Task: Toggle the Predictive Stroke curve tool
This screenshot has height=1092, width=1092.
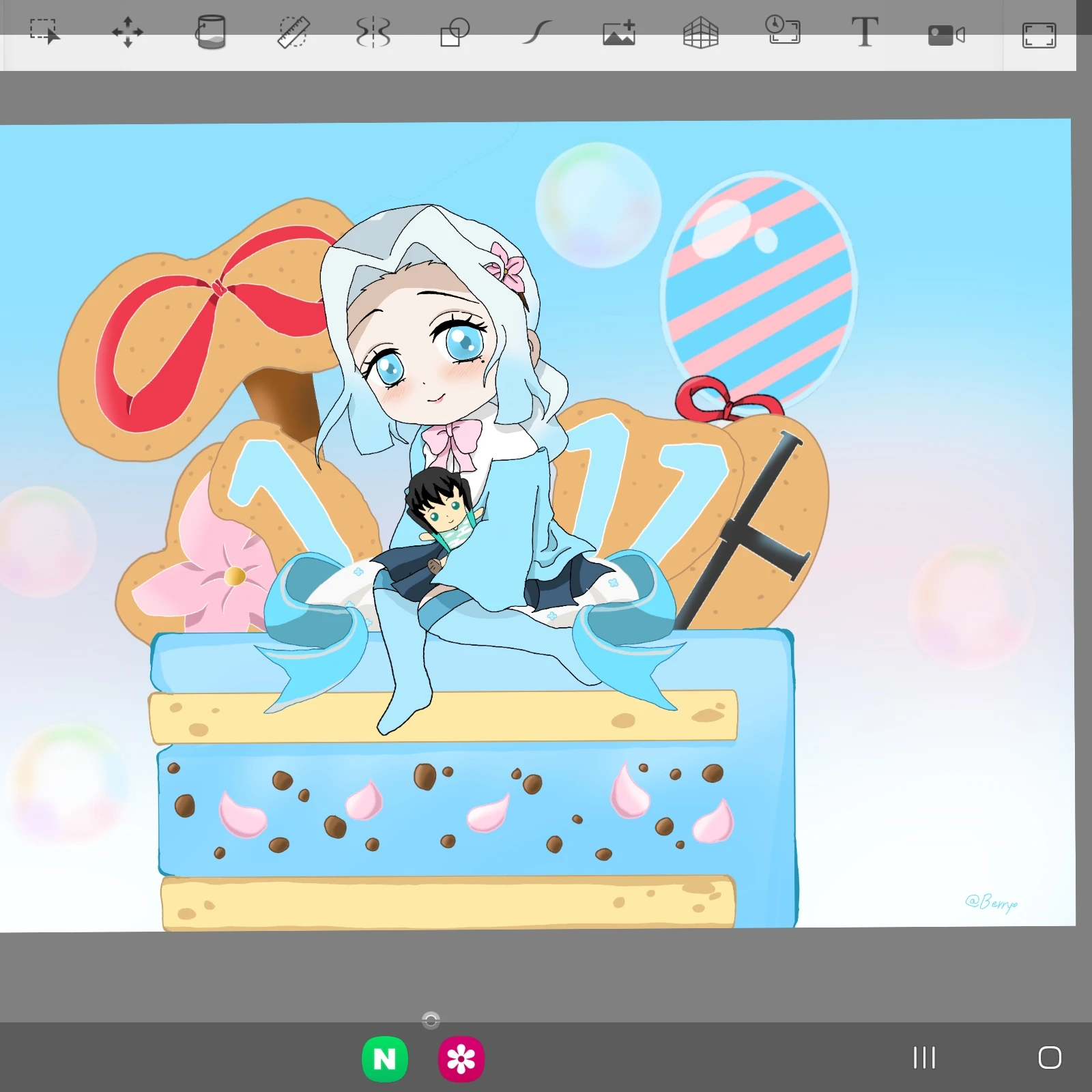Action: pos(537,32)
